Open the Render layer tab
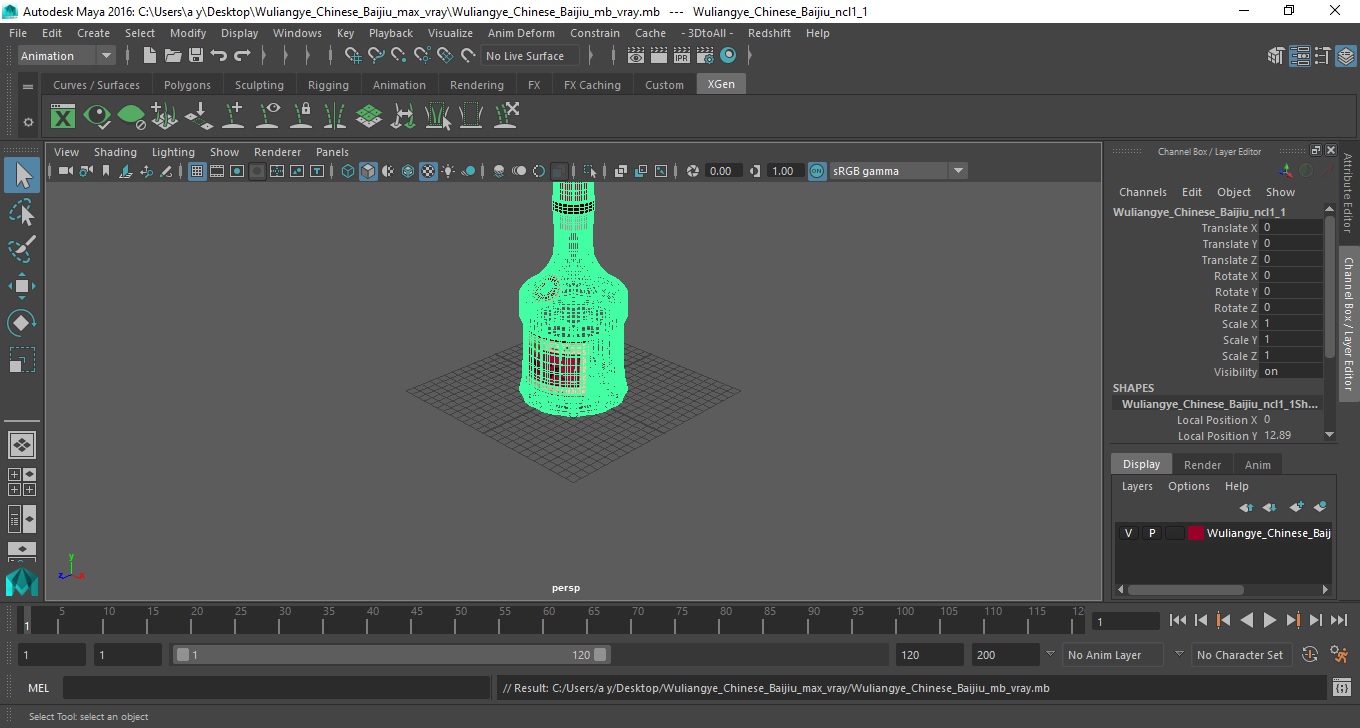Viewport: 1360px width, 728px height. 1202,465
